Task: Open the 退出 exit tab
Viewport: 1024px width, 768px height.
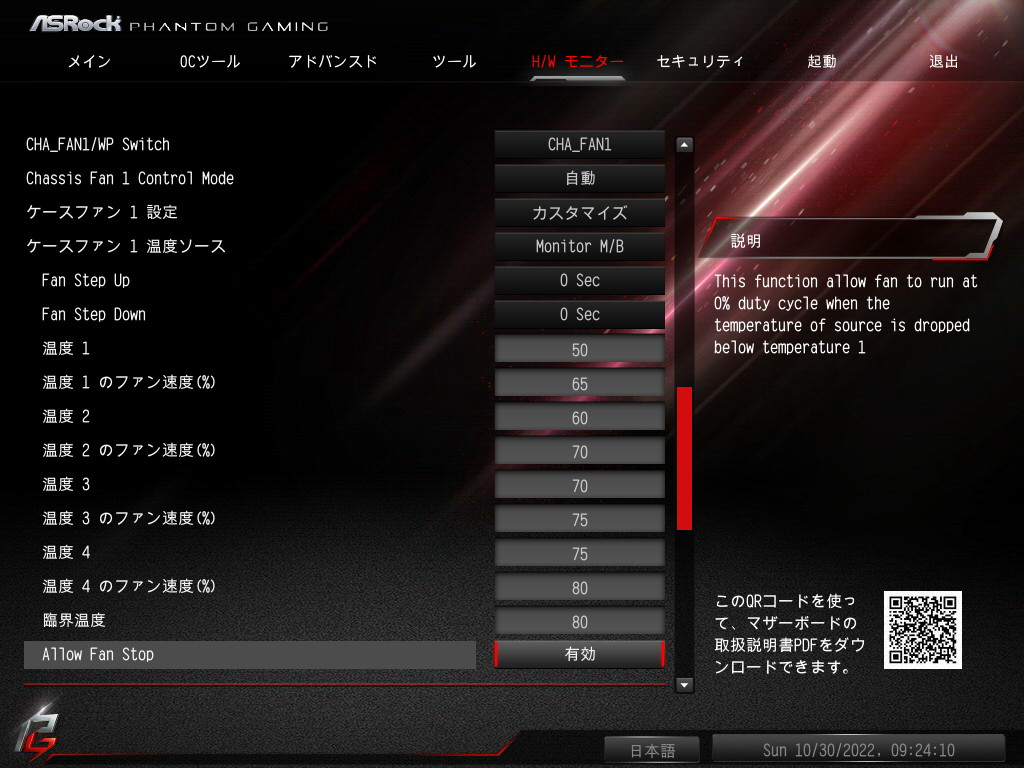Action: [x=944, y=61]
